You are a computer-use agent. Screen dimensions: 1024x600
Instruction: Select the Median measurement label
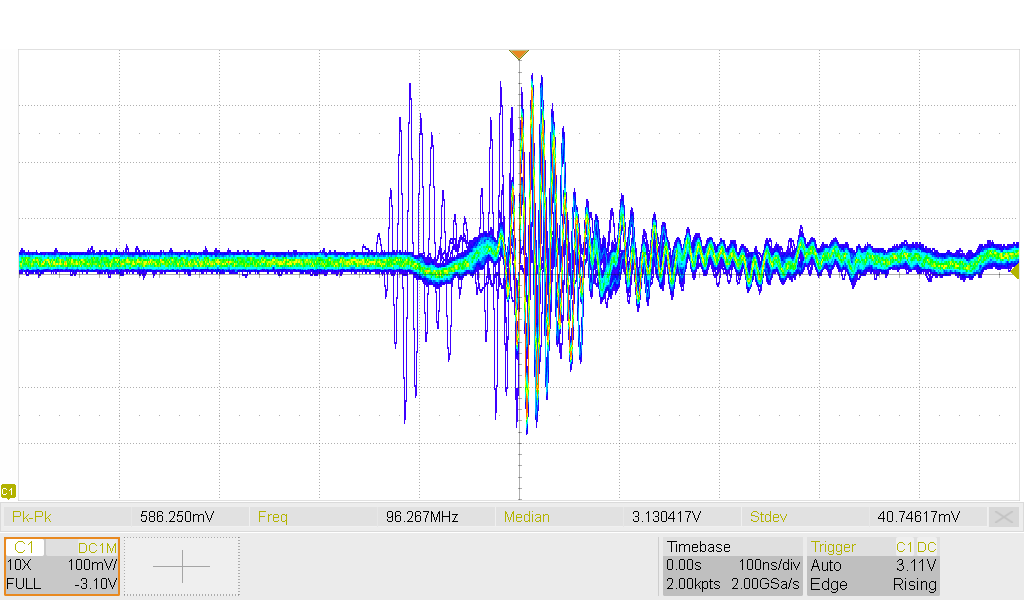pyautogui.click(x=526, y=517)
